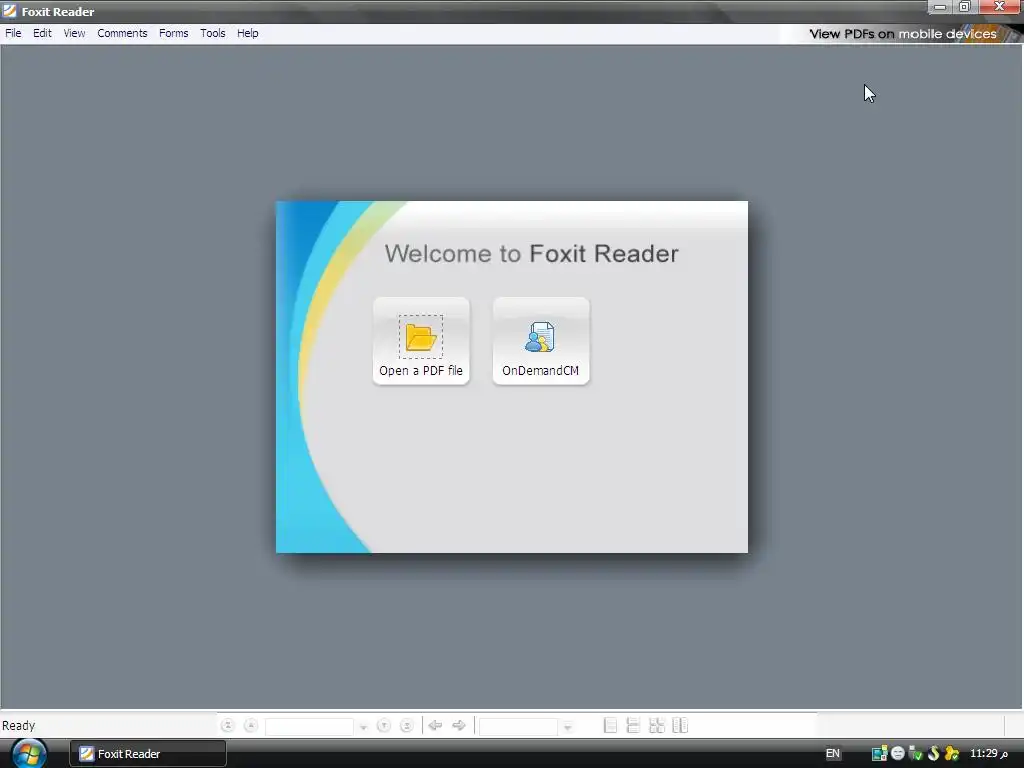1024x768 pixels.
Task: Click the previous view left arrow
Action: tap(436, 726)
